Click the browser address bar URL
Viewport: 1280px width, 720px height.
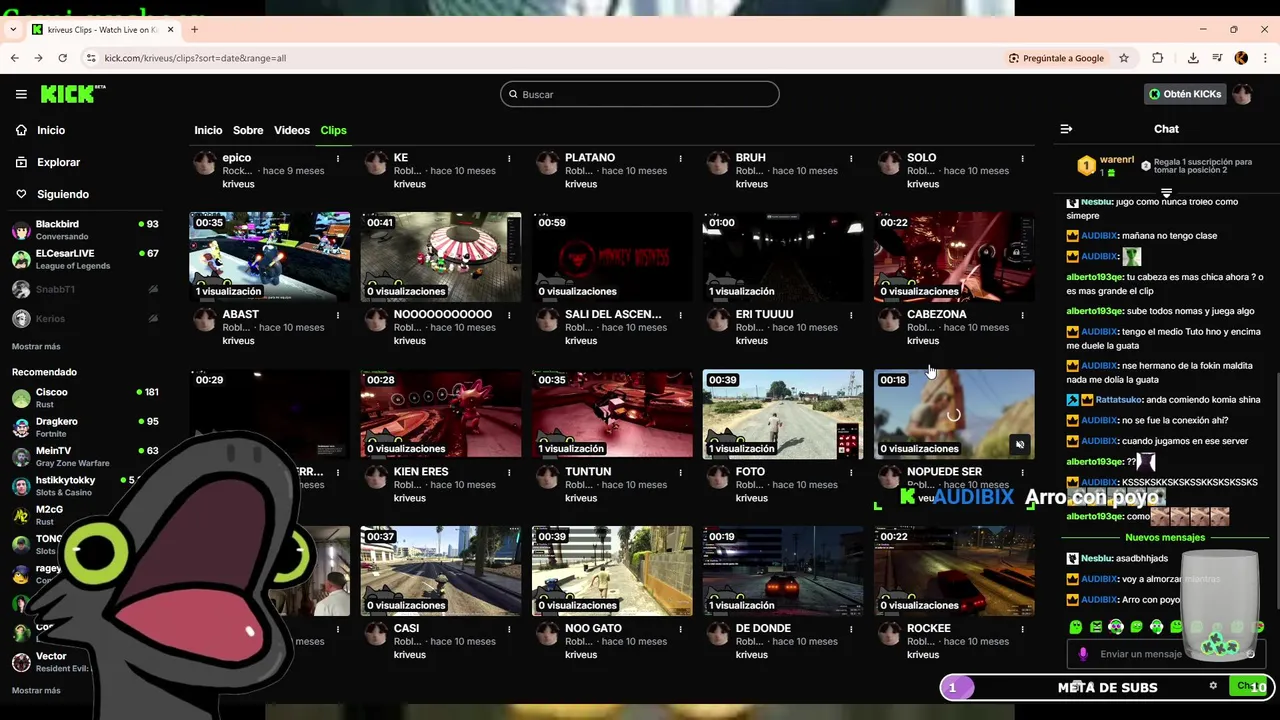(x=195, y=58)
